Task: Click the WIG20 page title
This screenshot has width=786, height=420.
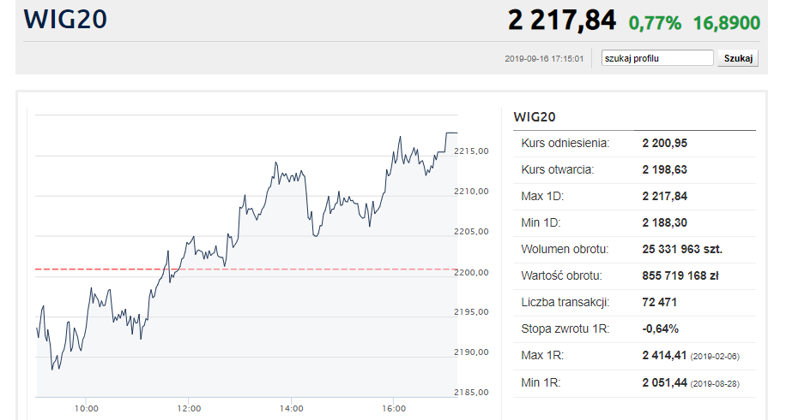Action: [65, 19]
